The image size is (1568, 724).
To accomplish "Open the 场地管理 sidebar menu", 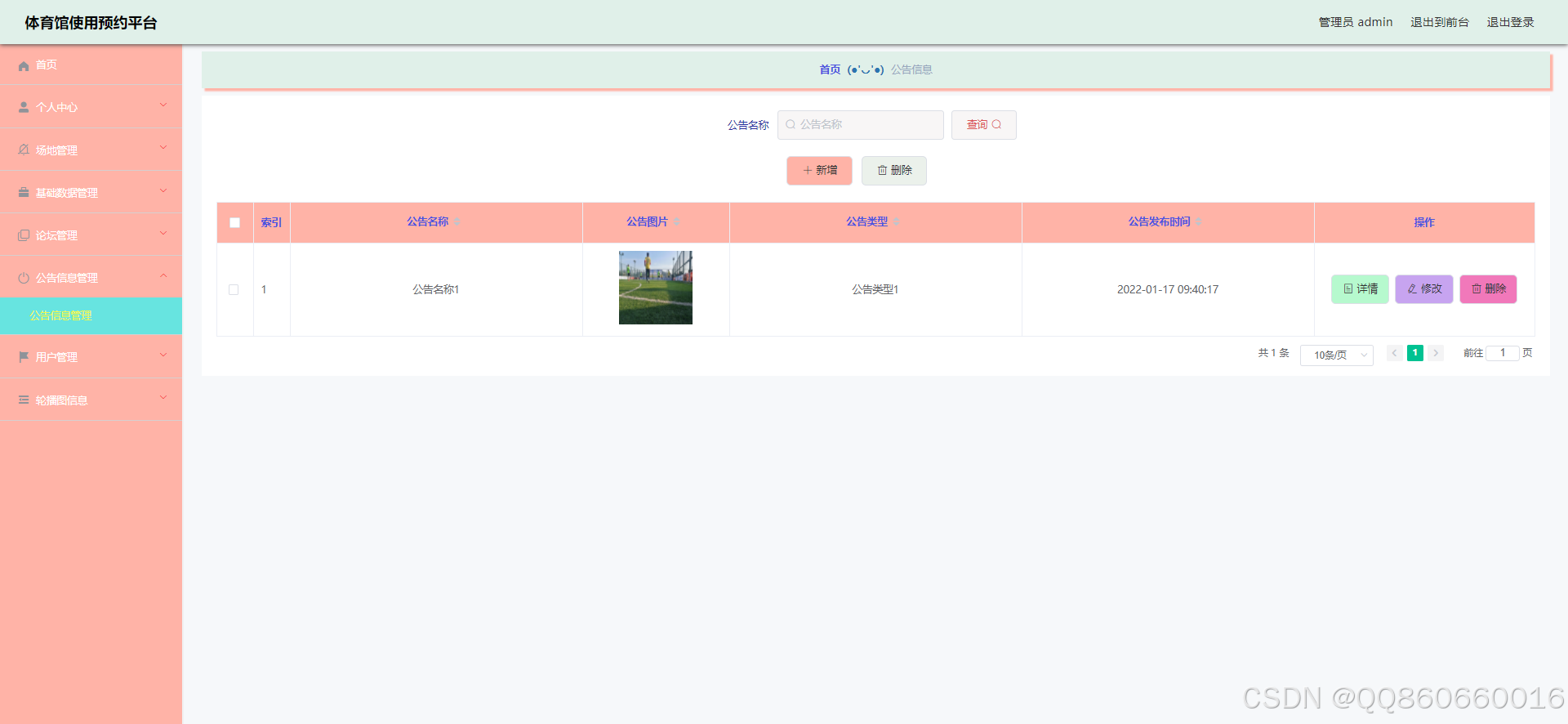I will point(91,150).
